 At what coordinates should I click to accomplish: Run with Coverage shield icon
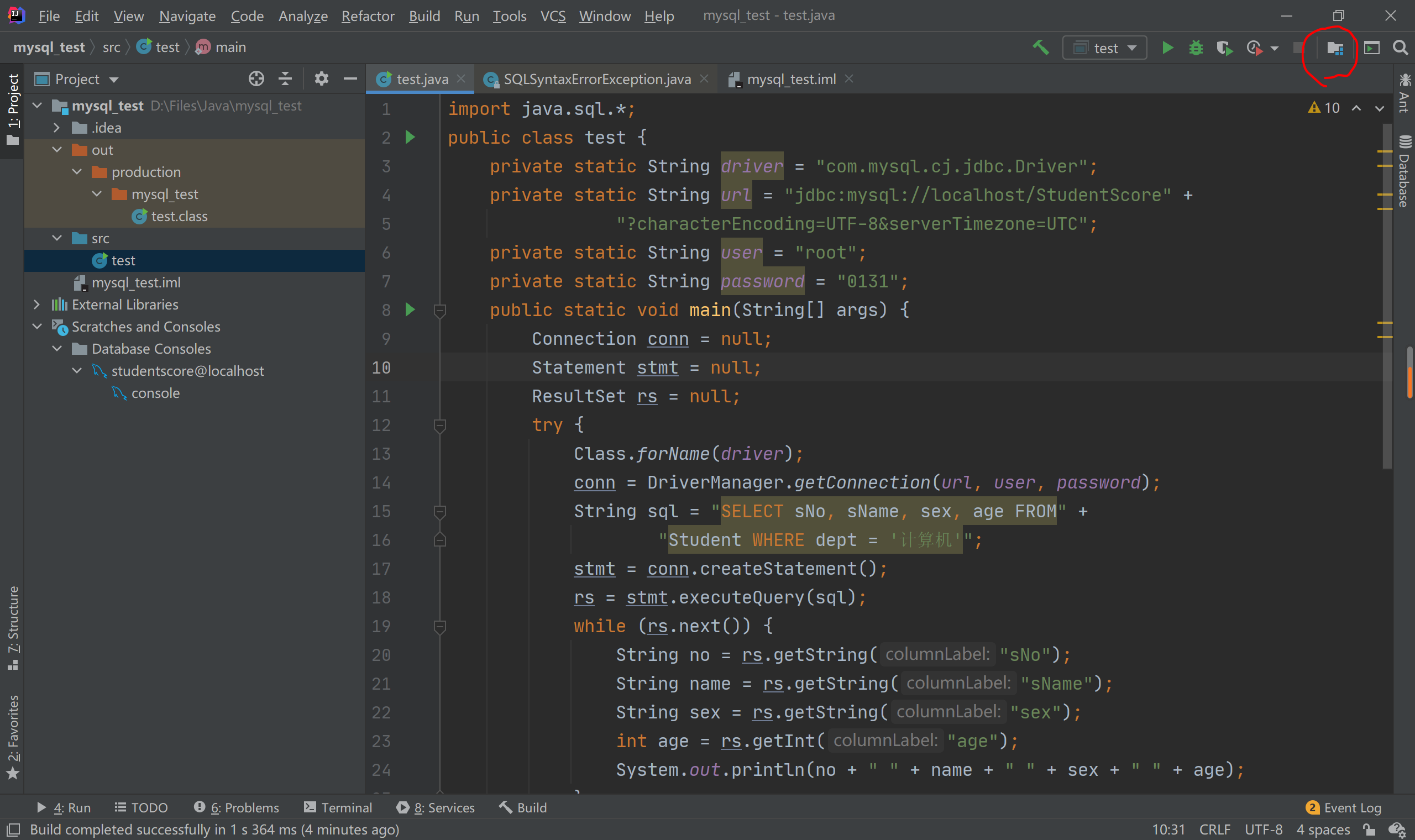[x=1224, y=48]
